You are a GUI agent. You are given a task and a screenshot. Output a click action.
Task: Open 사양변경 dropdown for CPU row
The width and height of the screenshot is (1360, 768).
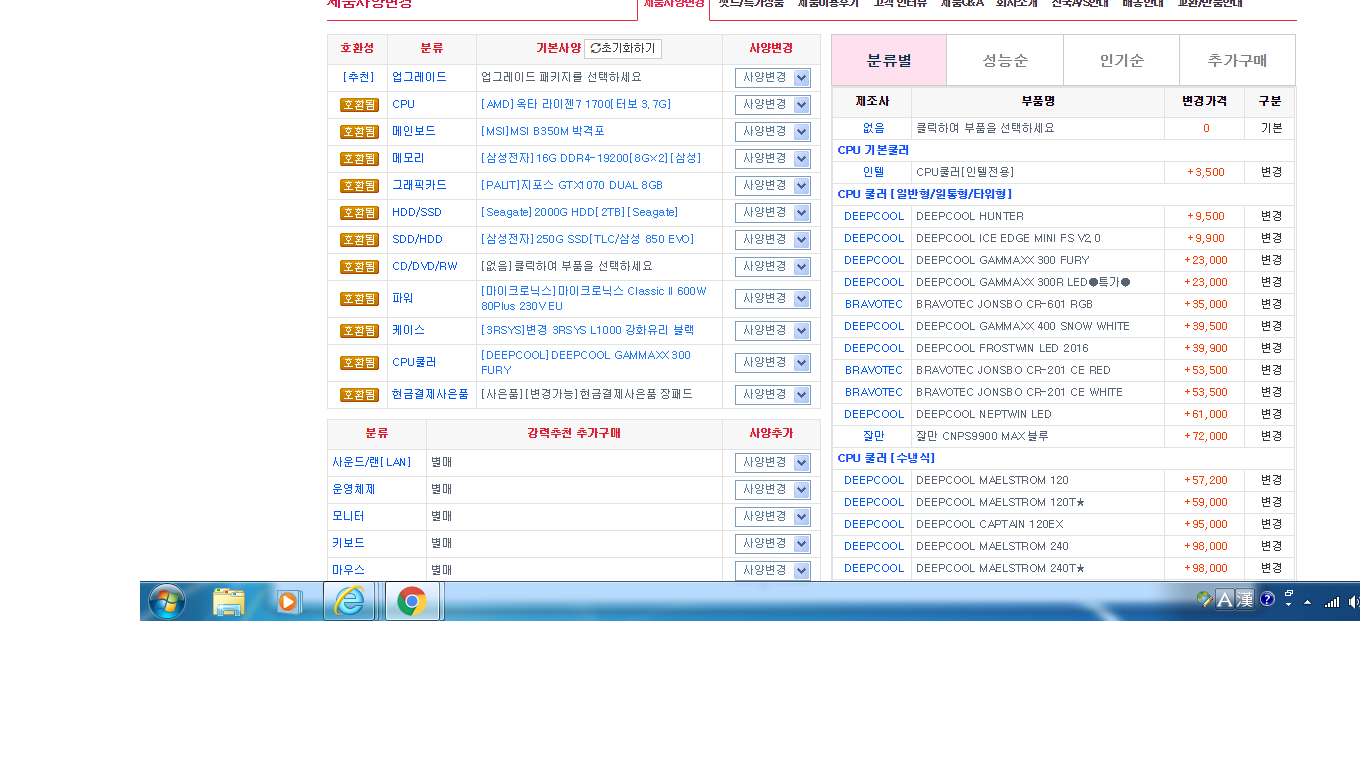pyautogui.click(x=772, y=105)
